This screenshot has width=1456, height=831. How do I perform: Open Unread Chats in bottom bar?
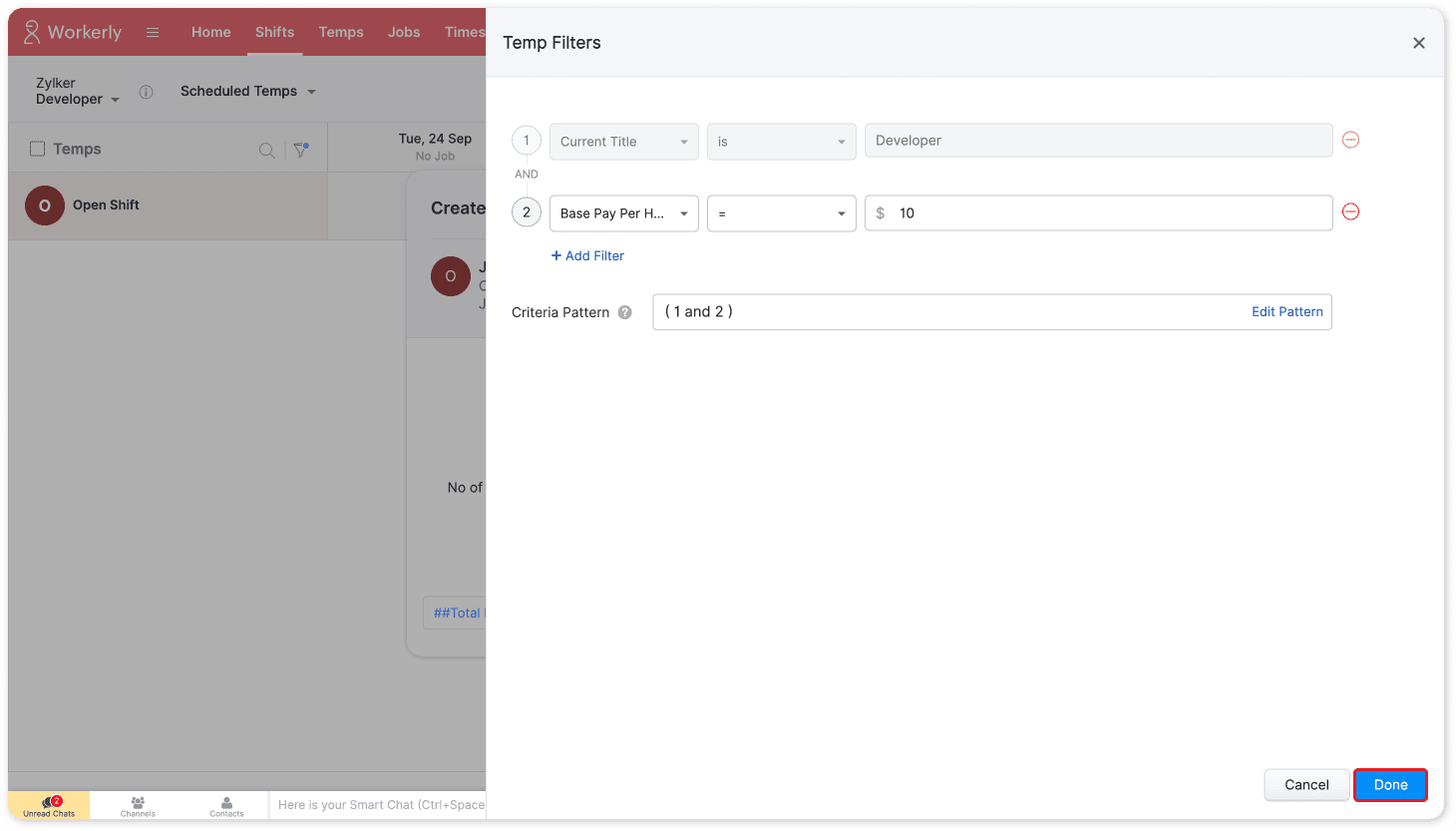pos(49,806)
